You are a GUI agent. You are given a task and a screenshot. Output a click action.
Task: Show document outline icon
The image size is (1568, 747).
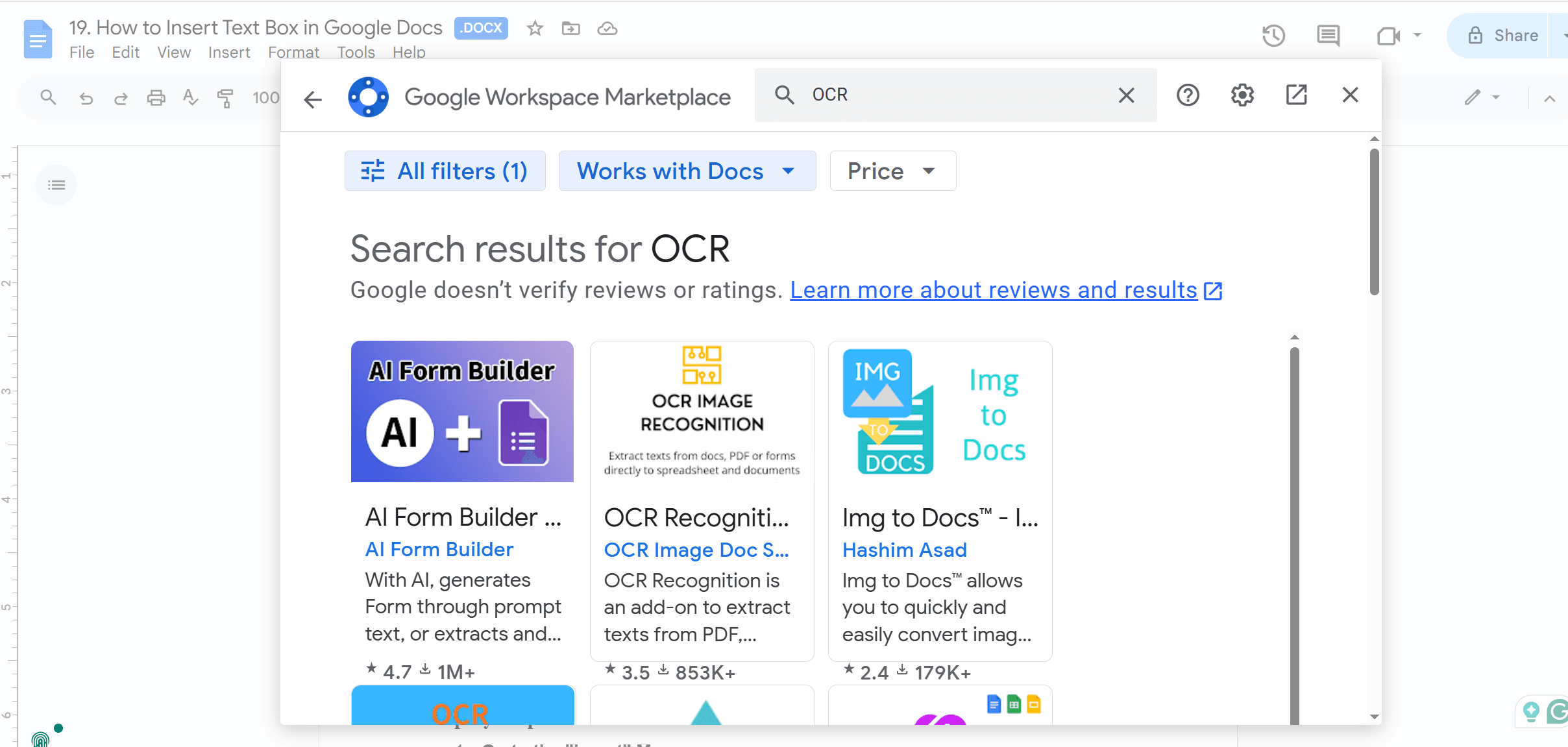click(56, 186)
